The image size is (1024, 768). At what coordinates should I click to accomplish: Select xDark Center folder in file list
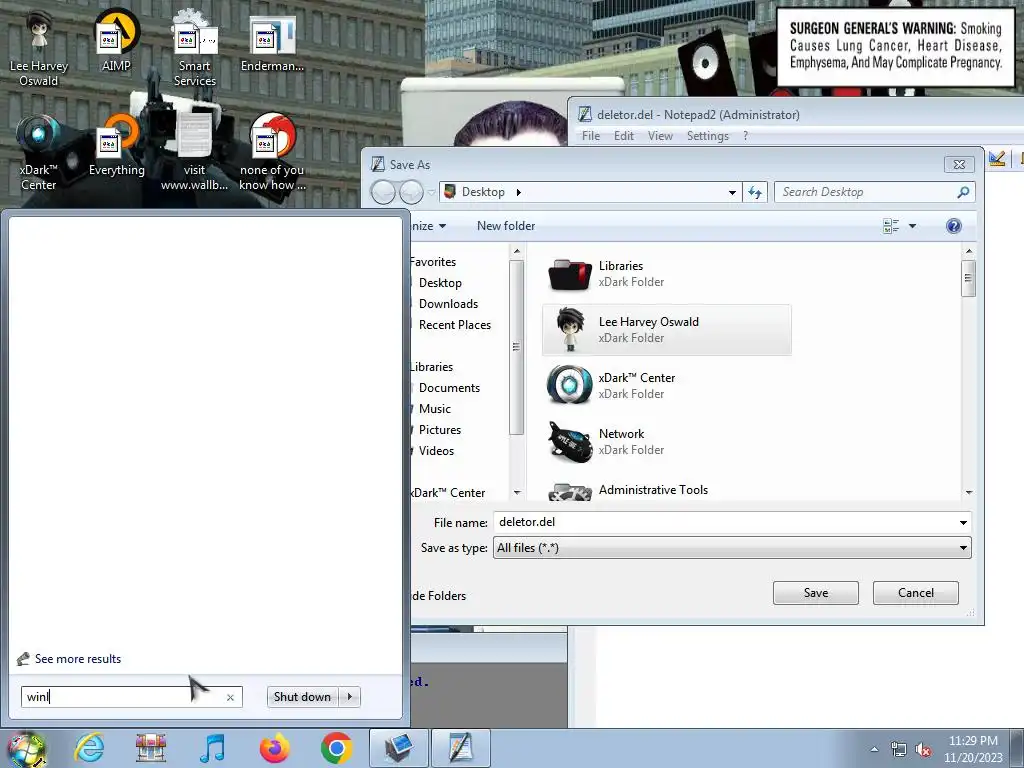pyautogui.click(x=666, y=386)
